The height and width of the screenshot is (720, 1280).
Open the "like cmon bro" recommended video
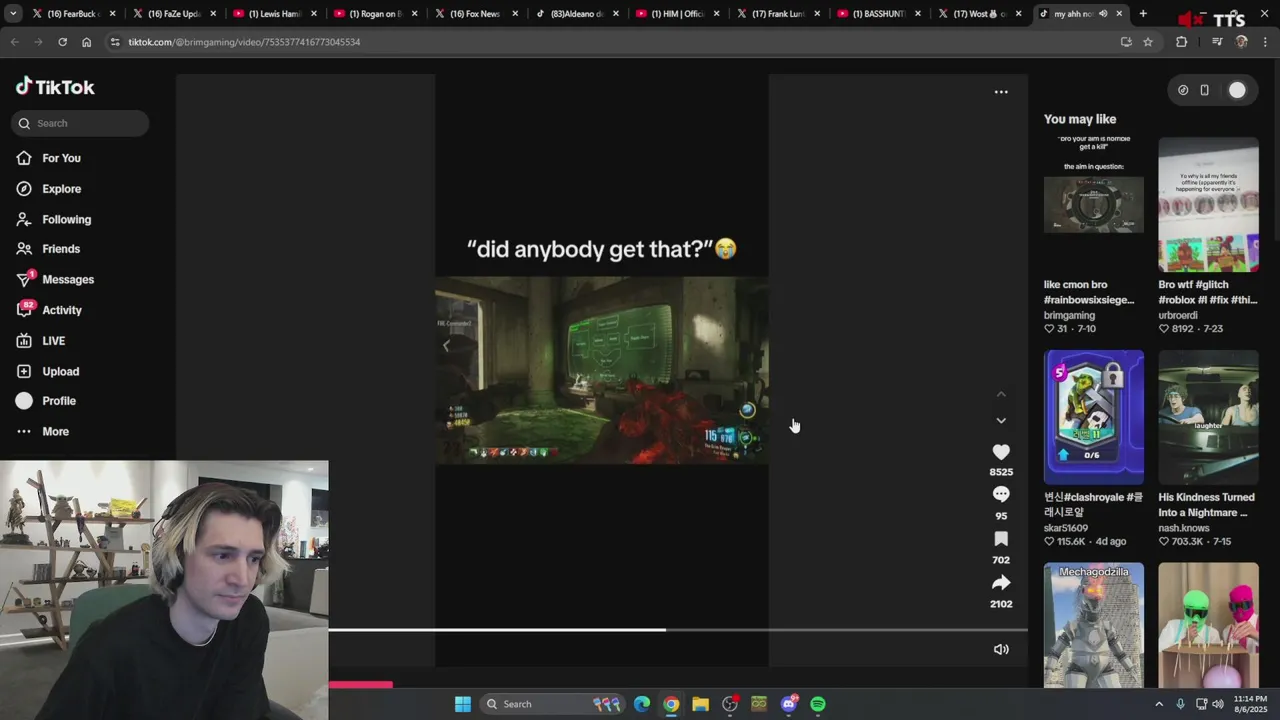tap(1094, 205)
